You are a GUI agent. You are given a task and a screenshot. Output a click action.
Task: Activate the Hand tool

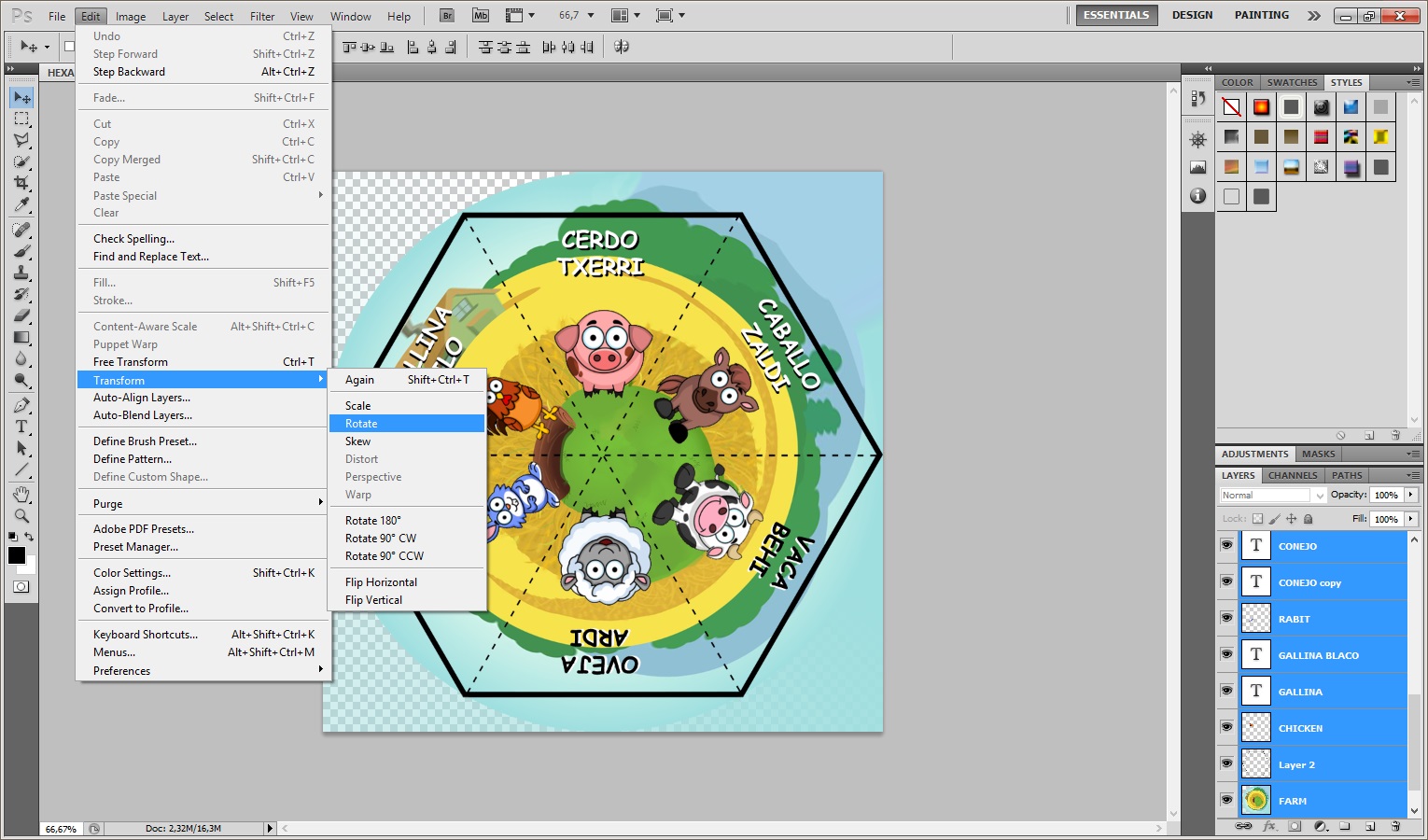(21, 494)
